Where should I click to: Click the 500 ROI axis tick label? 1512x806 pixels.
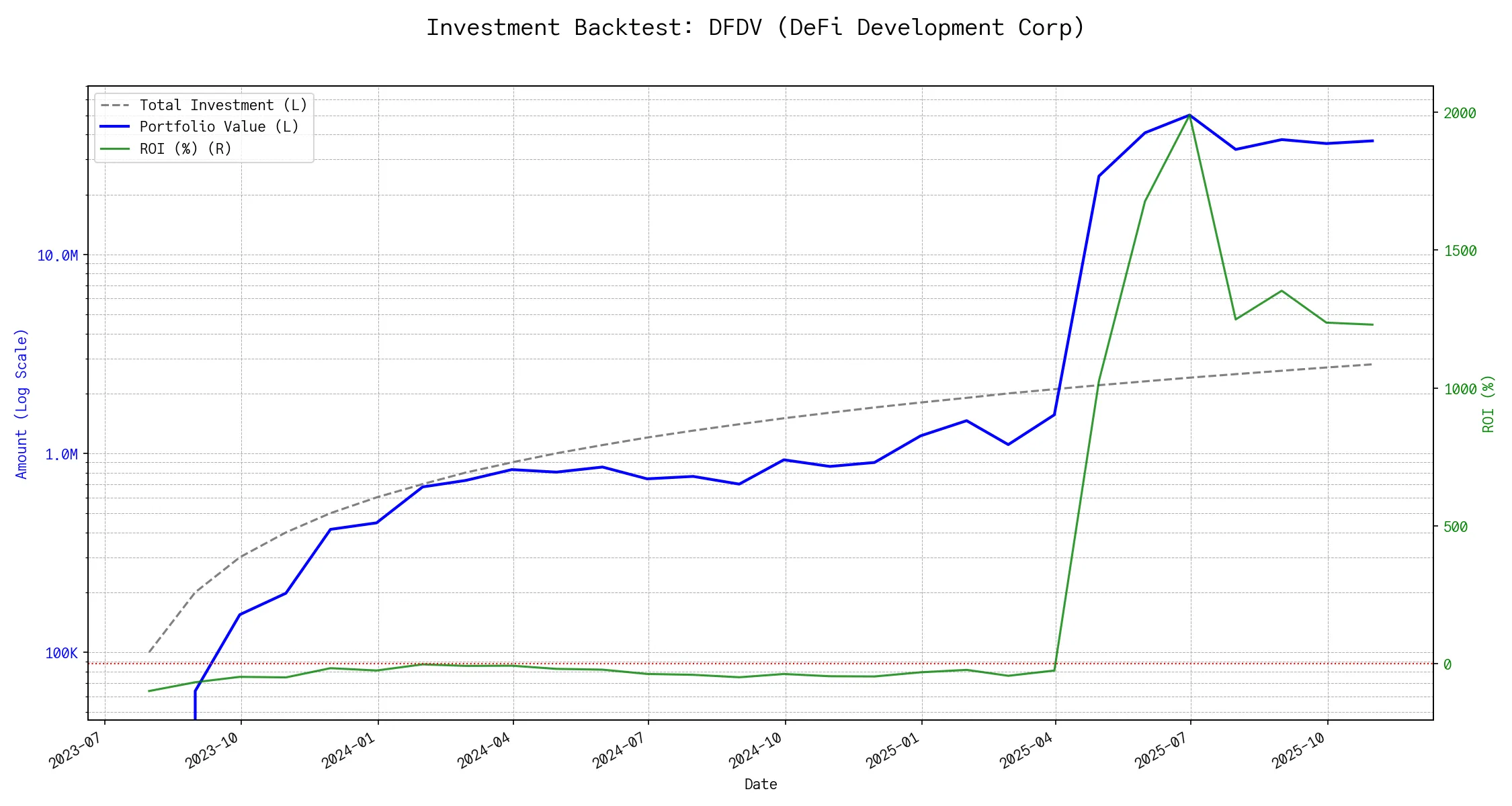(x=1456, y=527)
